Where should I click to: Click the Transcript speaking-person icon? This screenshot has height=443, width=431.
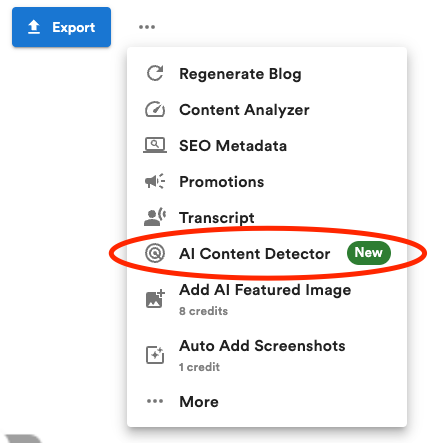tap(155, 217)
